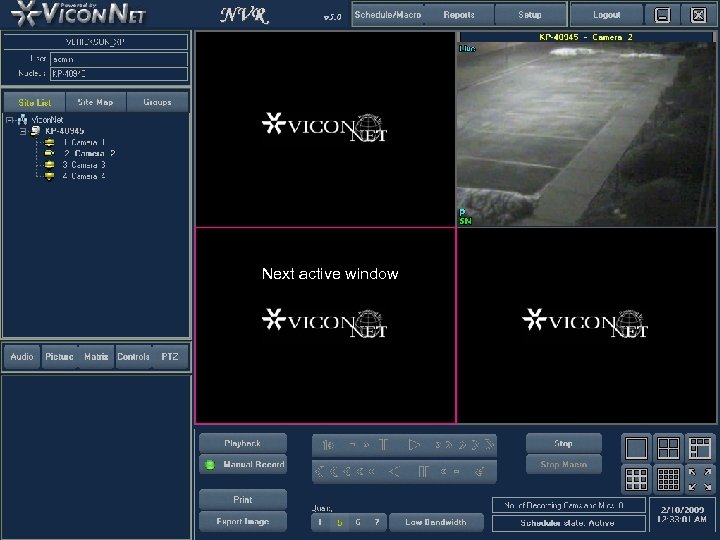Click the 2/10/2009 date and time display
The width and height of the screenshot is (720, 540).
682,515
